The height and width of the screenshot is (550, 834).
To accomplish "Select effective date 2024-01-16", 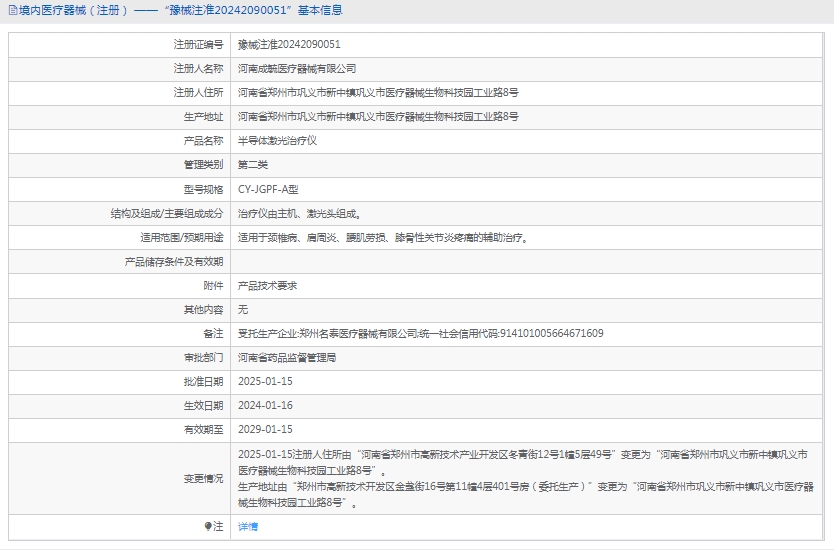I will click(x=265, y=405).
